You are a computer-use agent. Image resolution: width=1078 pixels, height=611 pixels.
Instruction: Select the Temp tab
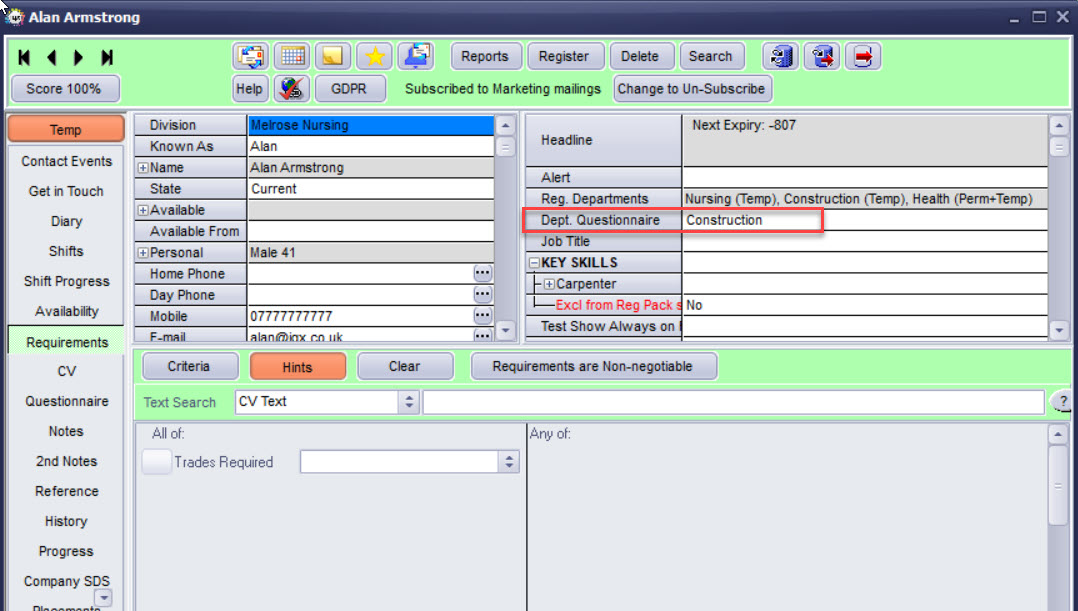(66, 129)
